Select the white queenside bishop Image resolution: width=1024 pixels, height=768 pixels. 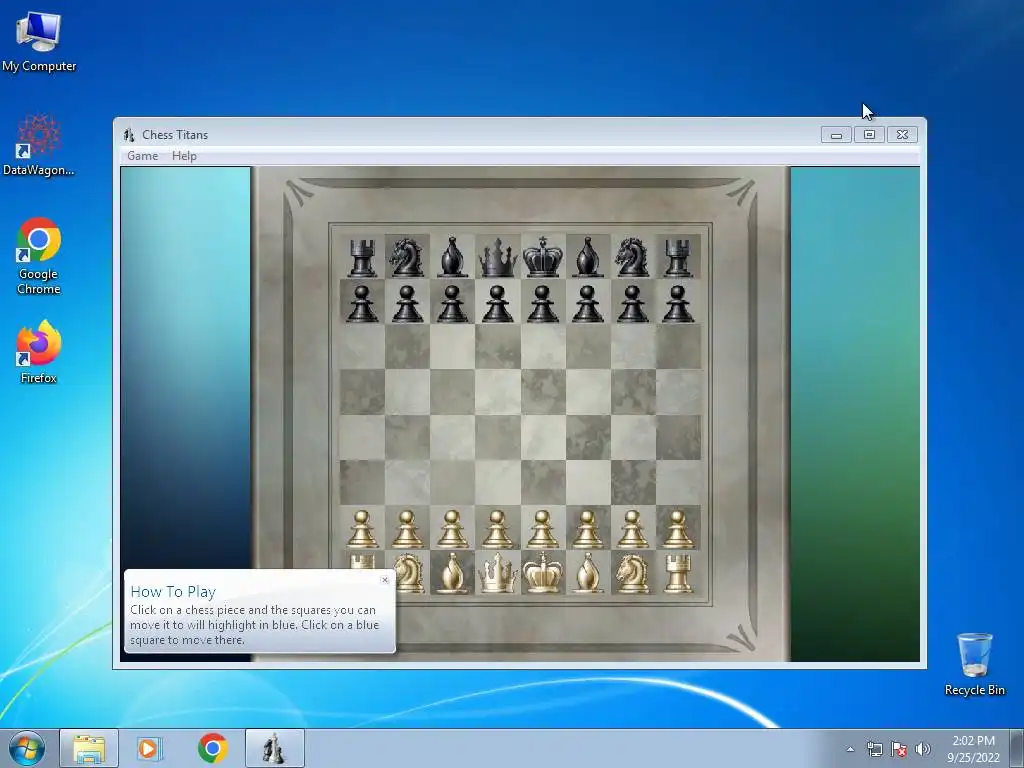[453, 573]
